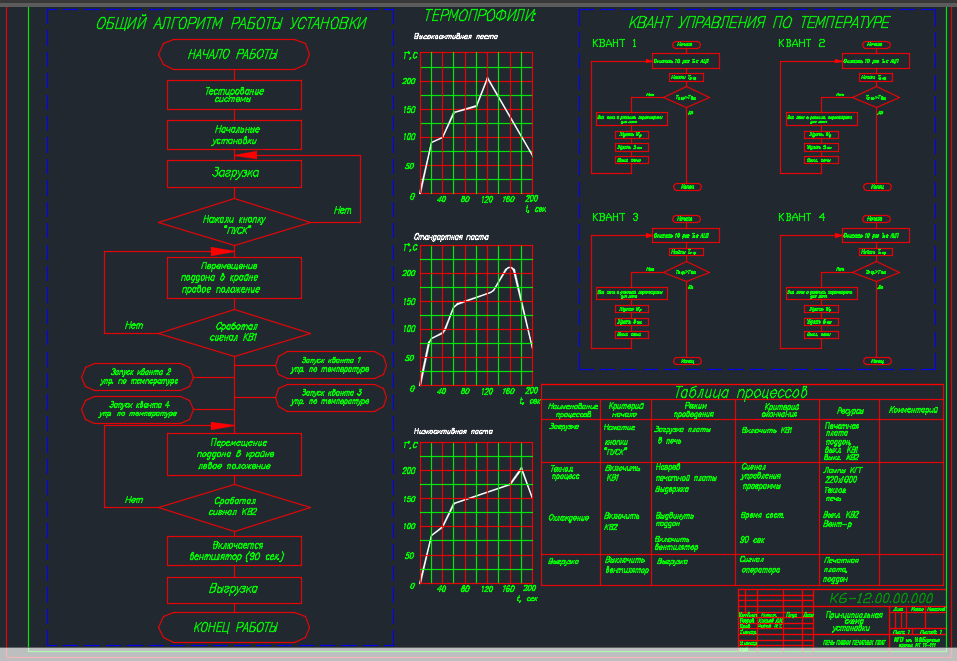Screen dimensions: 957x661
Task: Select the 'Тестирование системы' process block
Action: coord(234,95)
